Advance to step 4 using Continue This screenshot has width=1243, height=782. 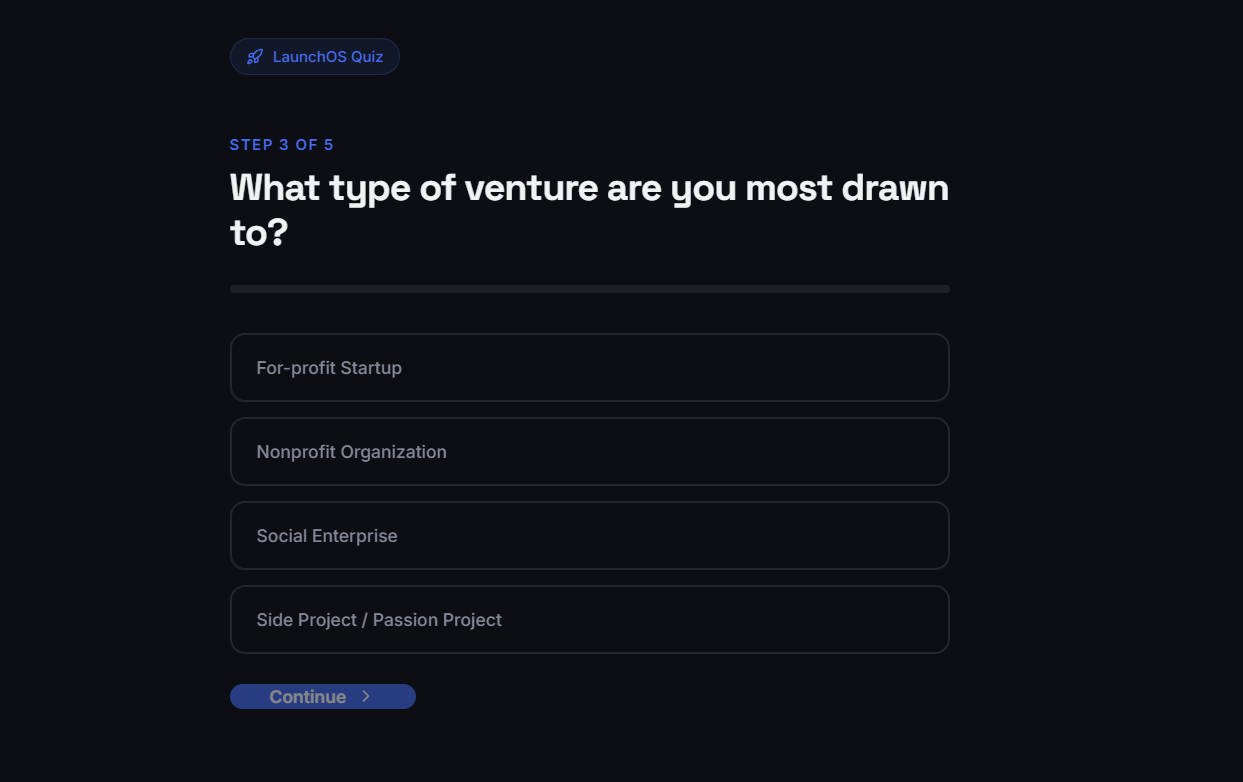tap(323, 696)
